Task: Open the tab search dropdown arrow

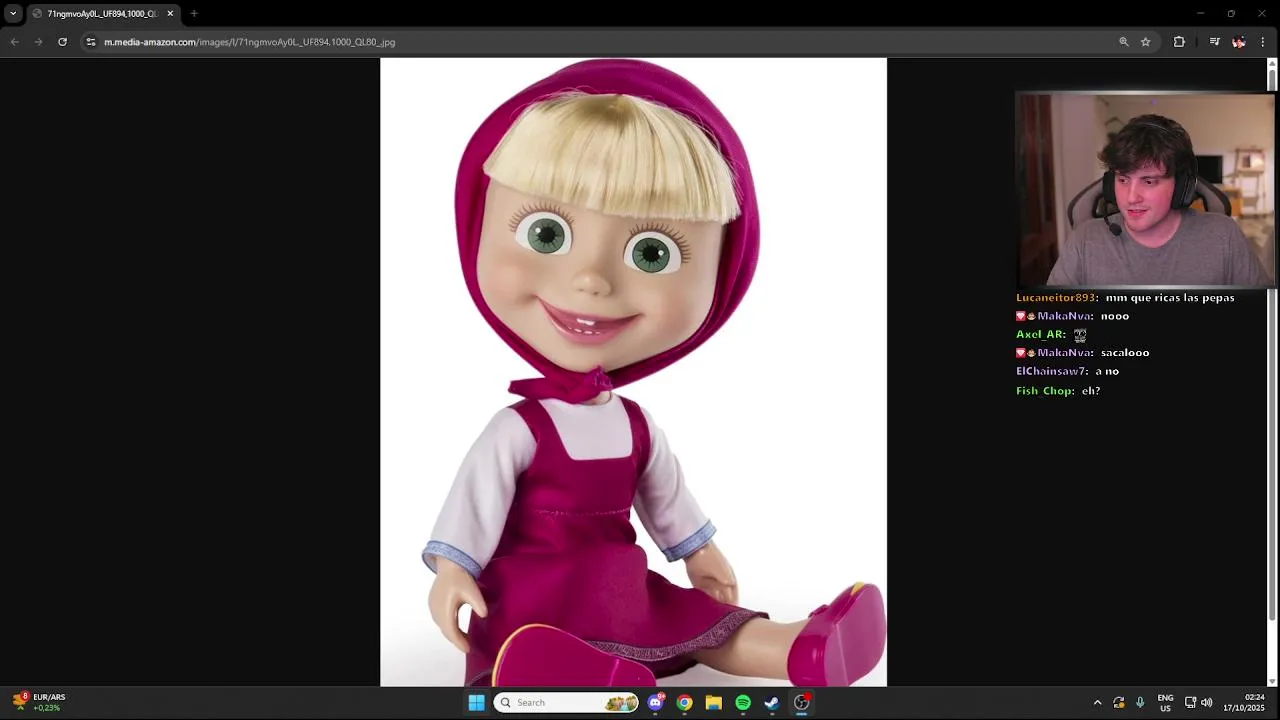Action: (13, 14)
